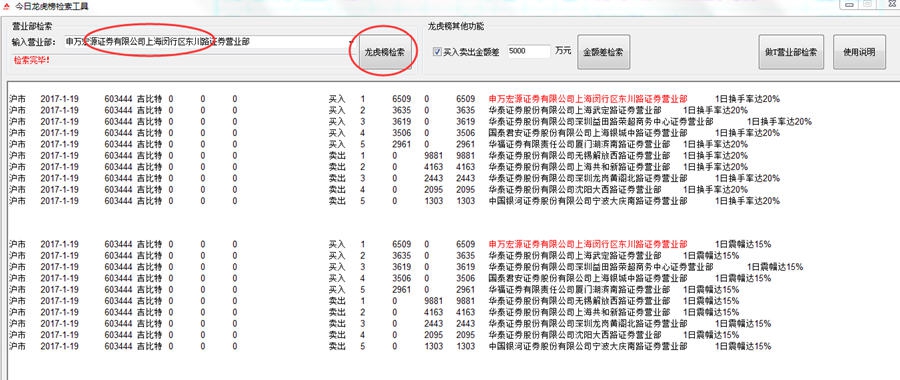The height and width of the screenshot is (380, 900).
Task: Click 华泰证券沈阳大西路 in 震幅达15% block
Action: pos(575,335)
